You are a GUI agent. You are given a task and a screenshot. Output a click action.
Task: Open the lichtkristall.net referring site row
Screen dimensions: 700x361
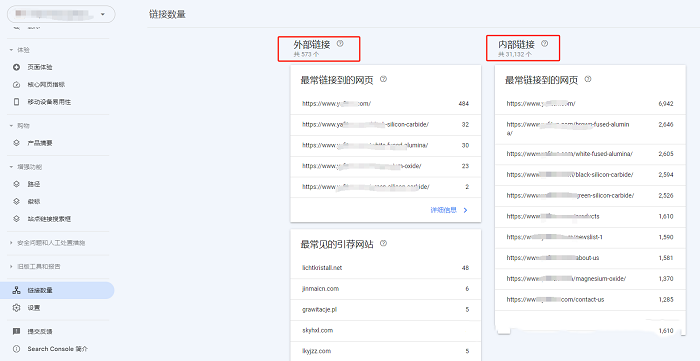tap(386, 268)
